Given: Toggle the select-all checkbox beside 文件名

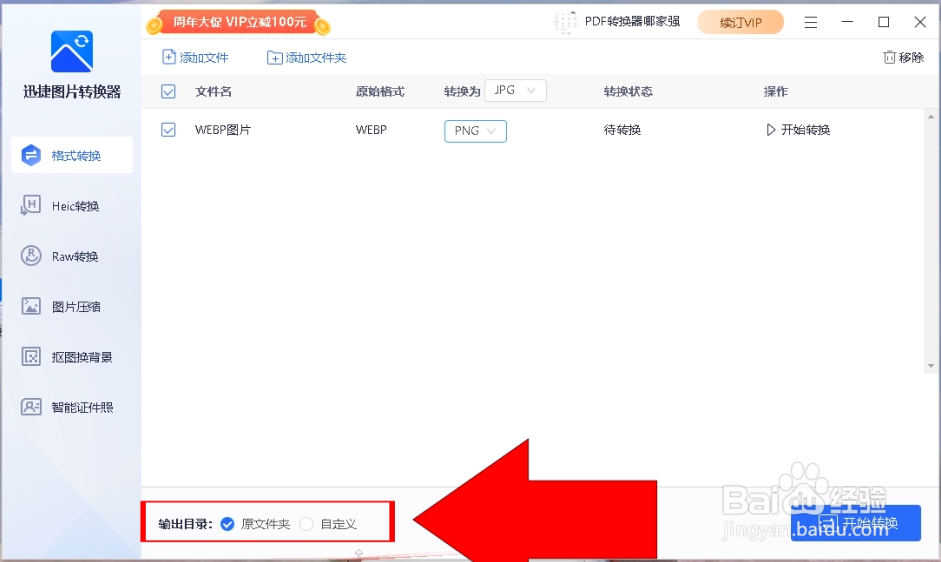Looking at the screenshot, I should point(168,92).
